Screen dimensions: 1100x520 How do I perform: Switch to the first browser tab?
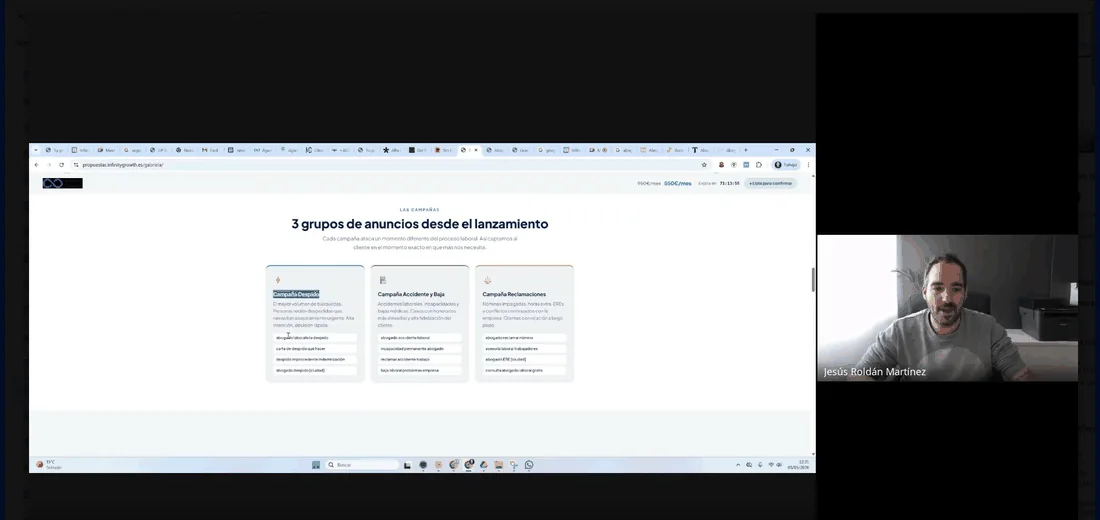55,149
